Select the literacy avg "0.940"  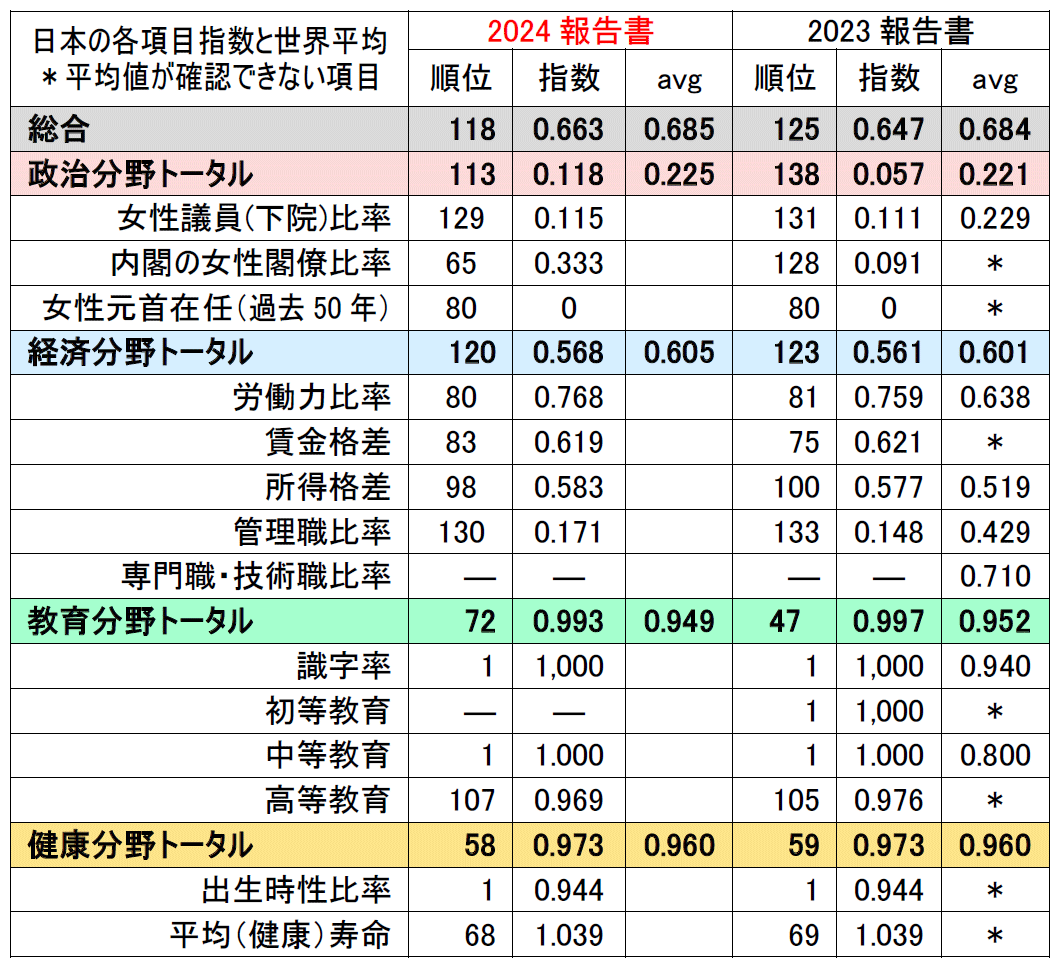(x=995, y=666)
